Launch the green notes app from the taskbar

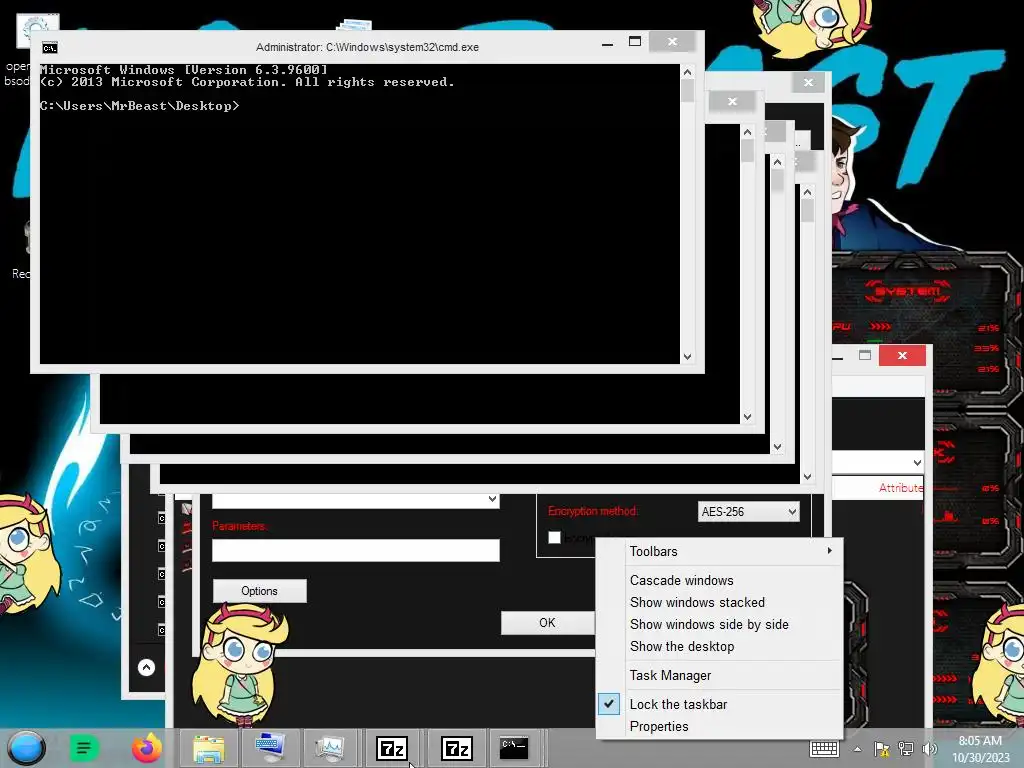[x=84, y=748]
